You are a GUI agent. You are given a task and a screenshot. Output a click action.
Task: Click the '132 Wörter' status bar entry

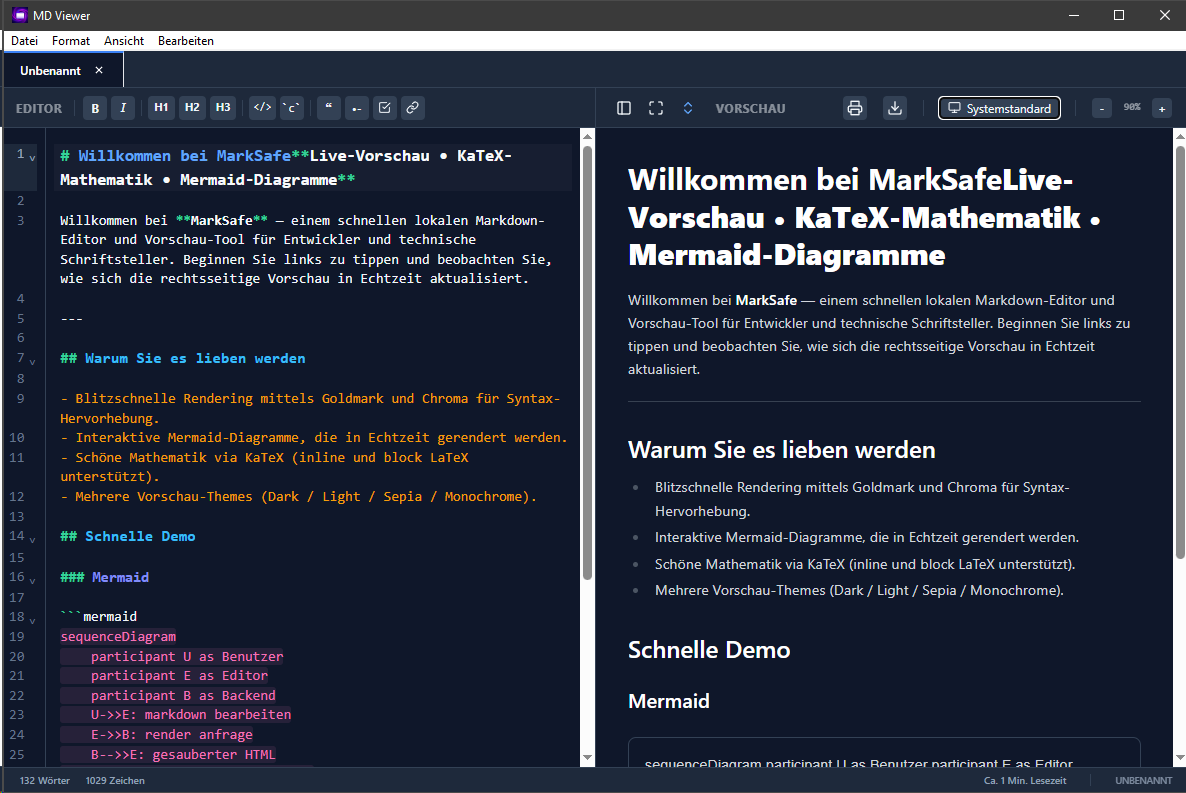(x=45, y=780)
